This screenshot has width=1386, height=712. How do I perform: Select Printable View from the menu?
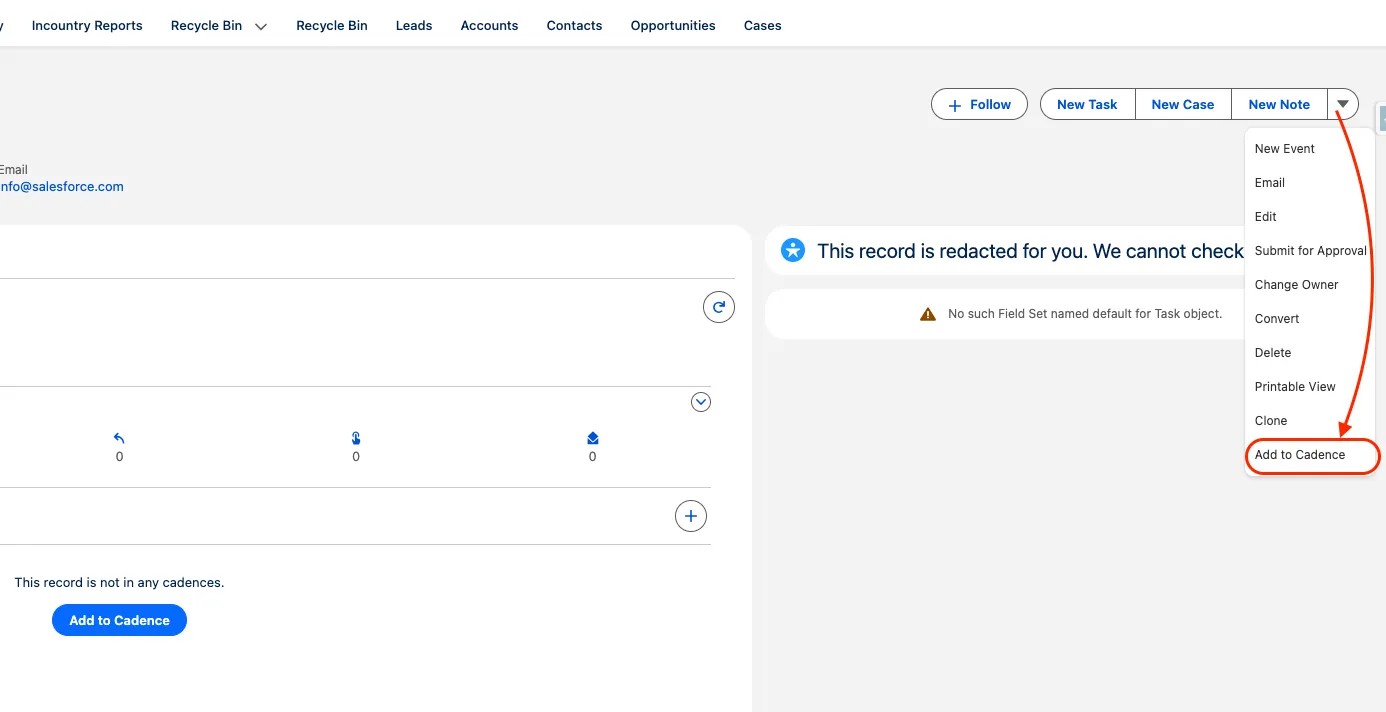(x=1295, y=387)
